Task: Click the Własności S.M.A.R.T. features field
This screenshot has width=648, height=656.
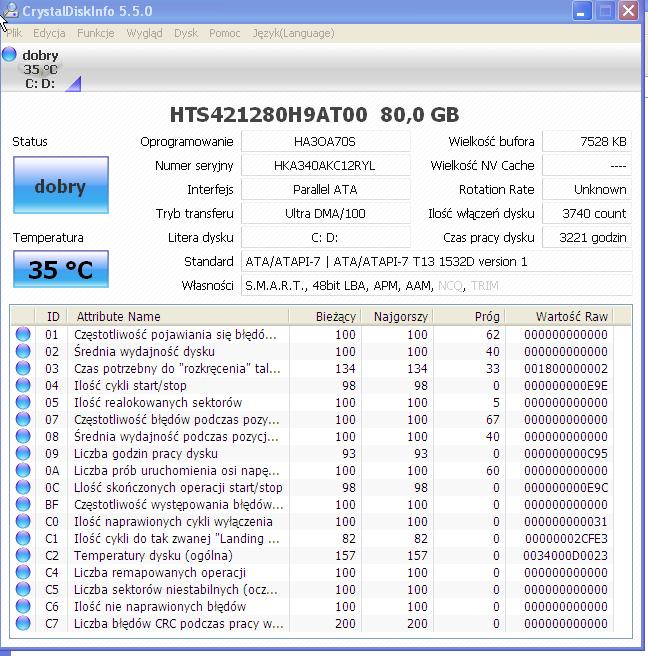Action: (436, 286)
